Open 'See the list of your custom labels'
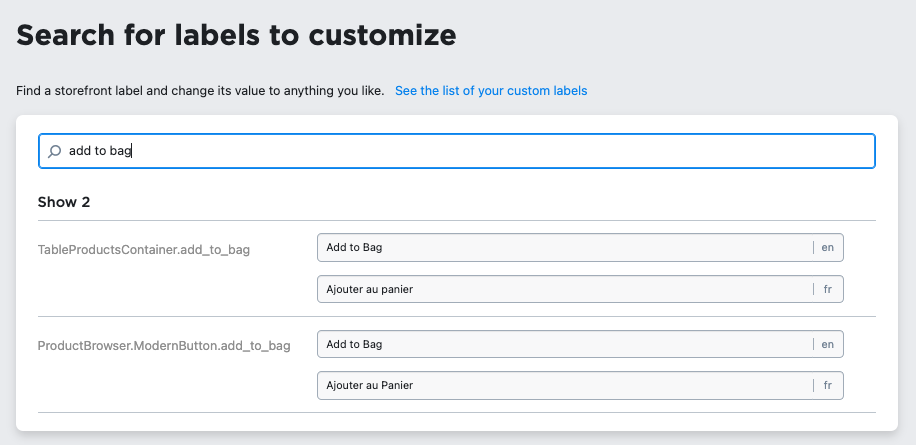The width and height of the screenshot is (916, 445). click(x=490, y=91)
